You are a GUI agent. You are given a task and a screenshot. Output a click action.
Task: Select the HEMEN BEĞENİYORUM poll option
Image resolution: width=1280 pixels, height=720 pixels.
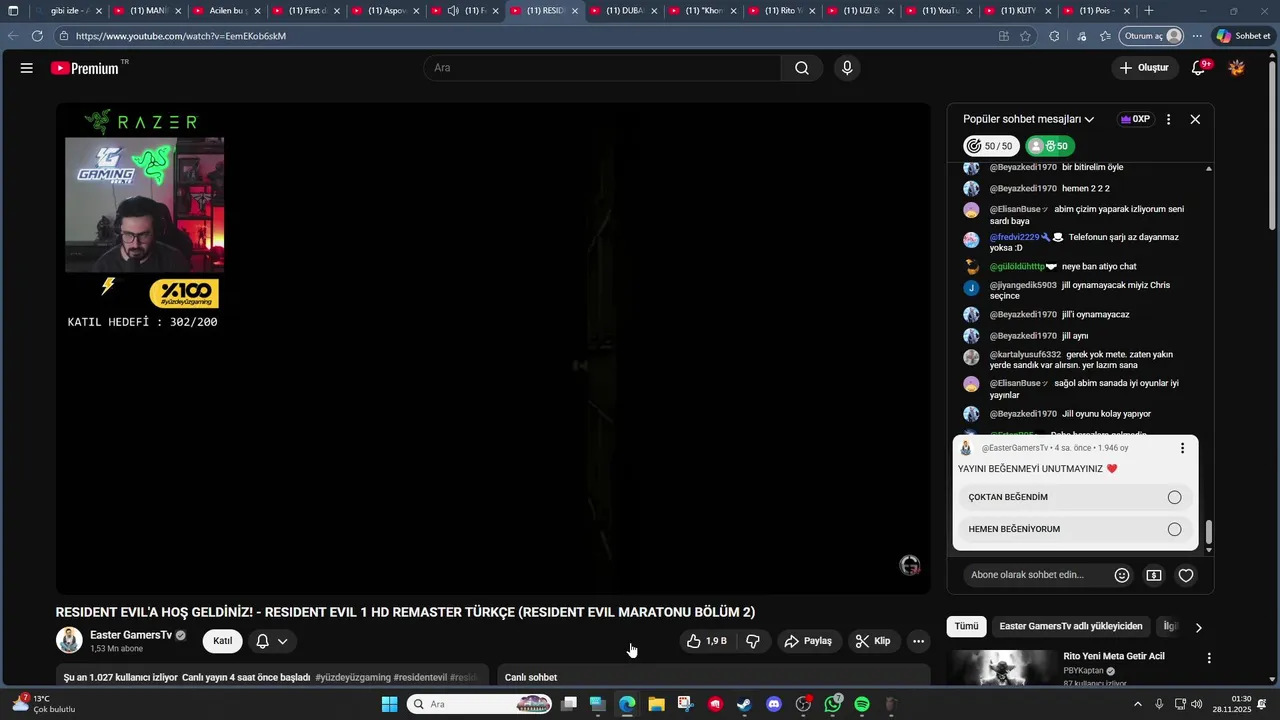[x=1076, y=529]
